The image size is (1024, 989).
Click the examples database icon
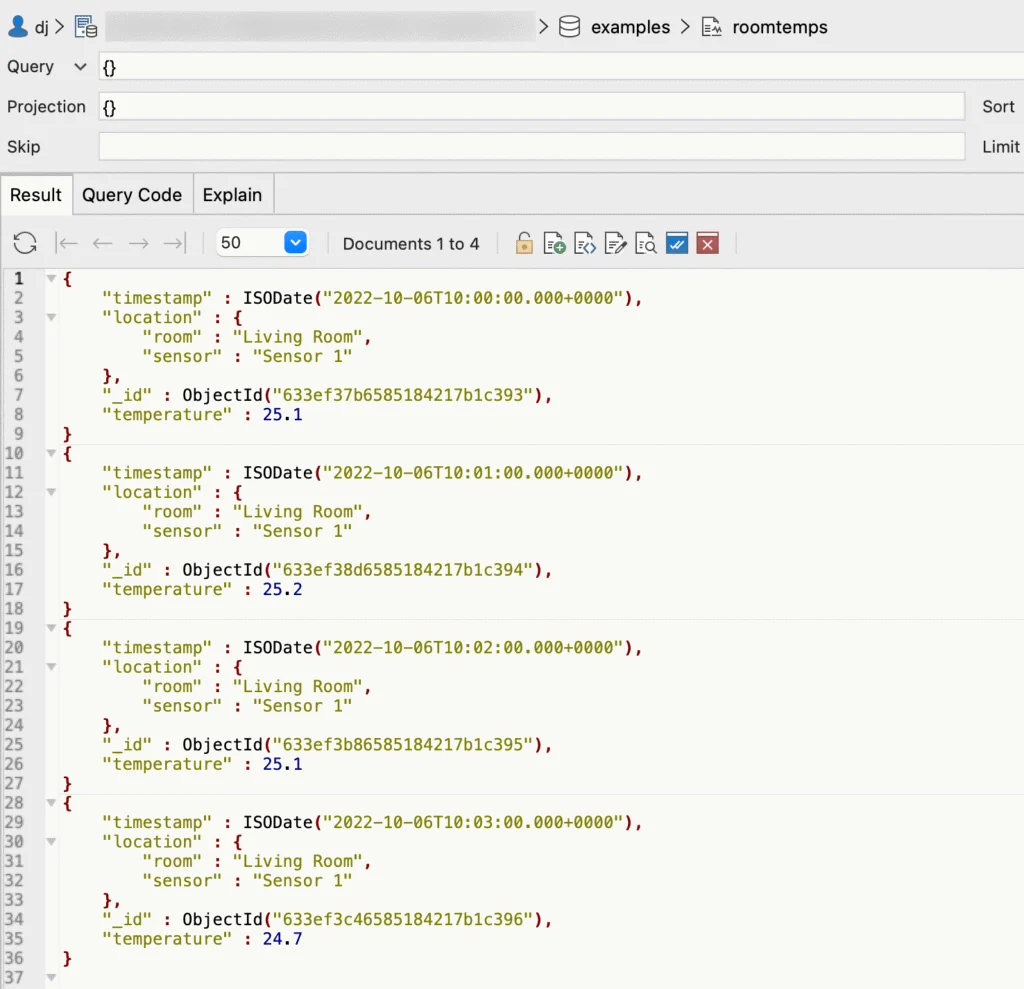[569, 27]
